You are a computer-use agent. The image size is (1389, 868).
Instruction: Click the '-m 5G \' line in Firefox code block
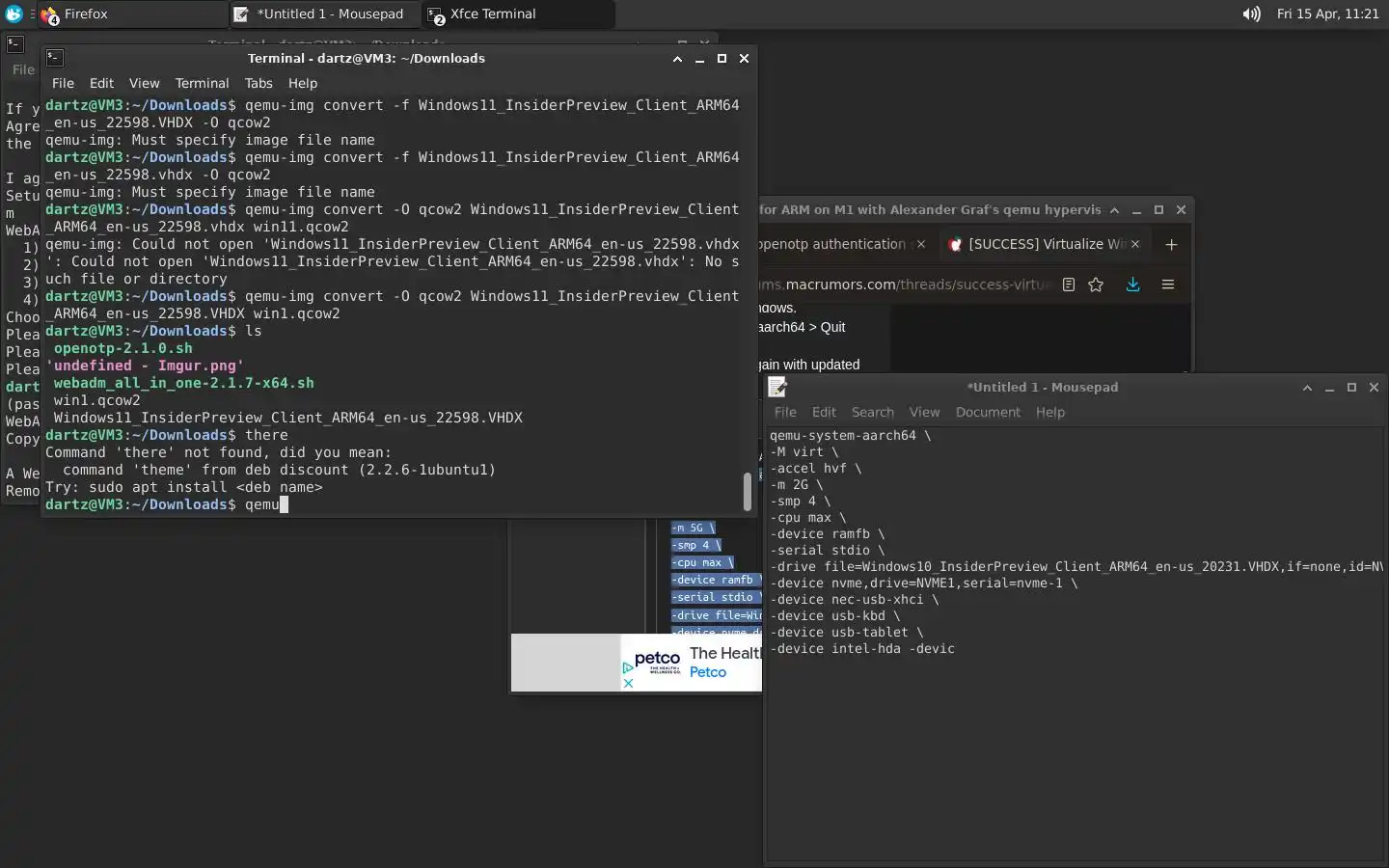[x=694, y=528]
